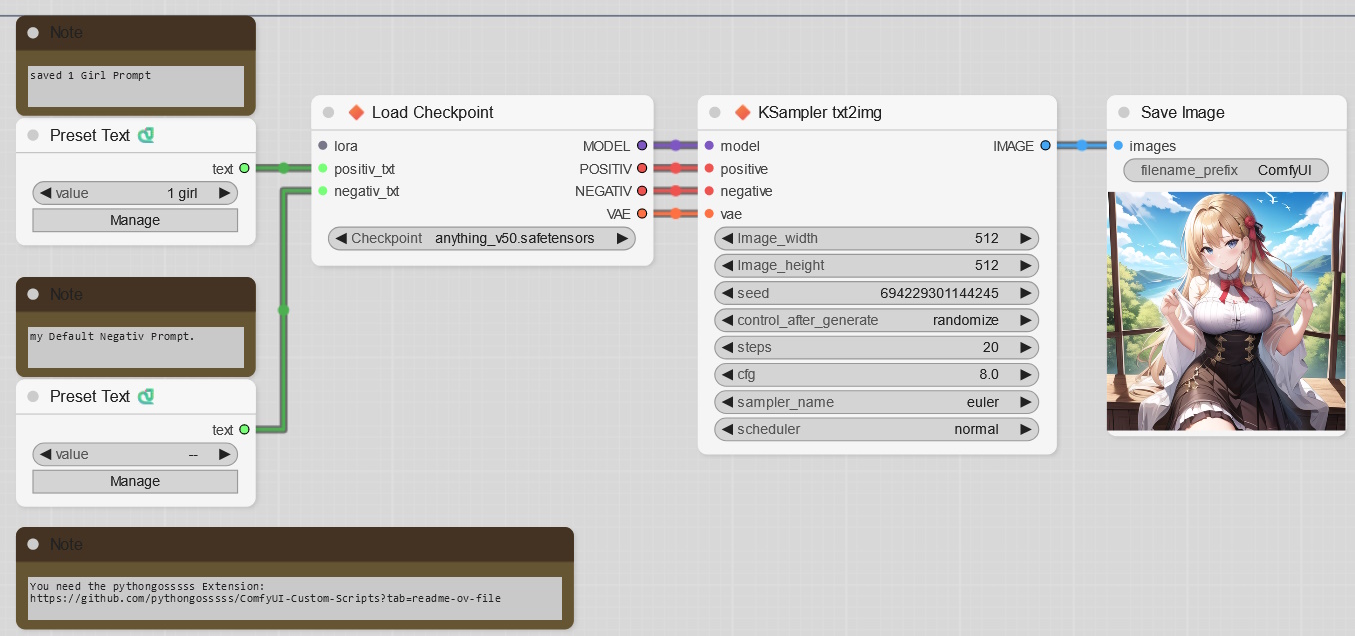Screen dimensions: 1355x636
Task: Click the orange diamond icon on KSampler txt2img
Action: coord(742,112)
